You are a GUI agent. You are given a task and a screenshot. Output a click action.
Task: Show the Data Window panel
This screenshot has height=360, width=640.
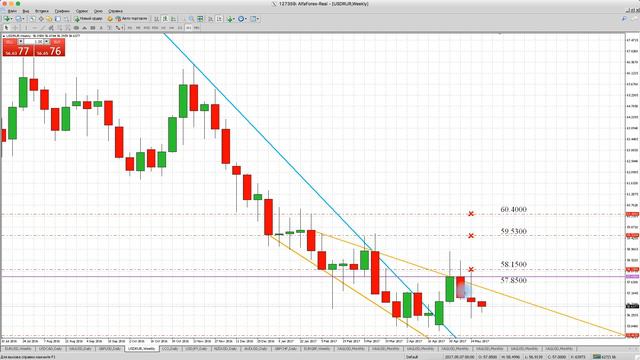pos(41,19)
